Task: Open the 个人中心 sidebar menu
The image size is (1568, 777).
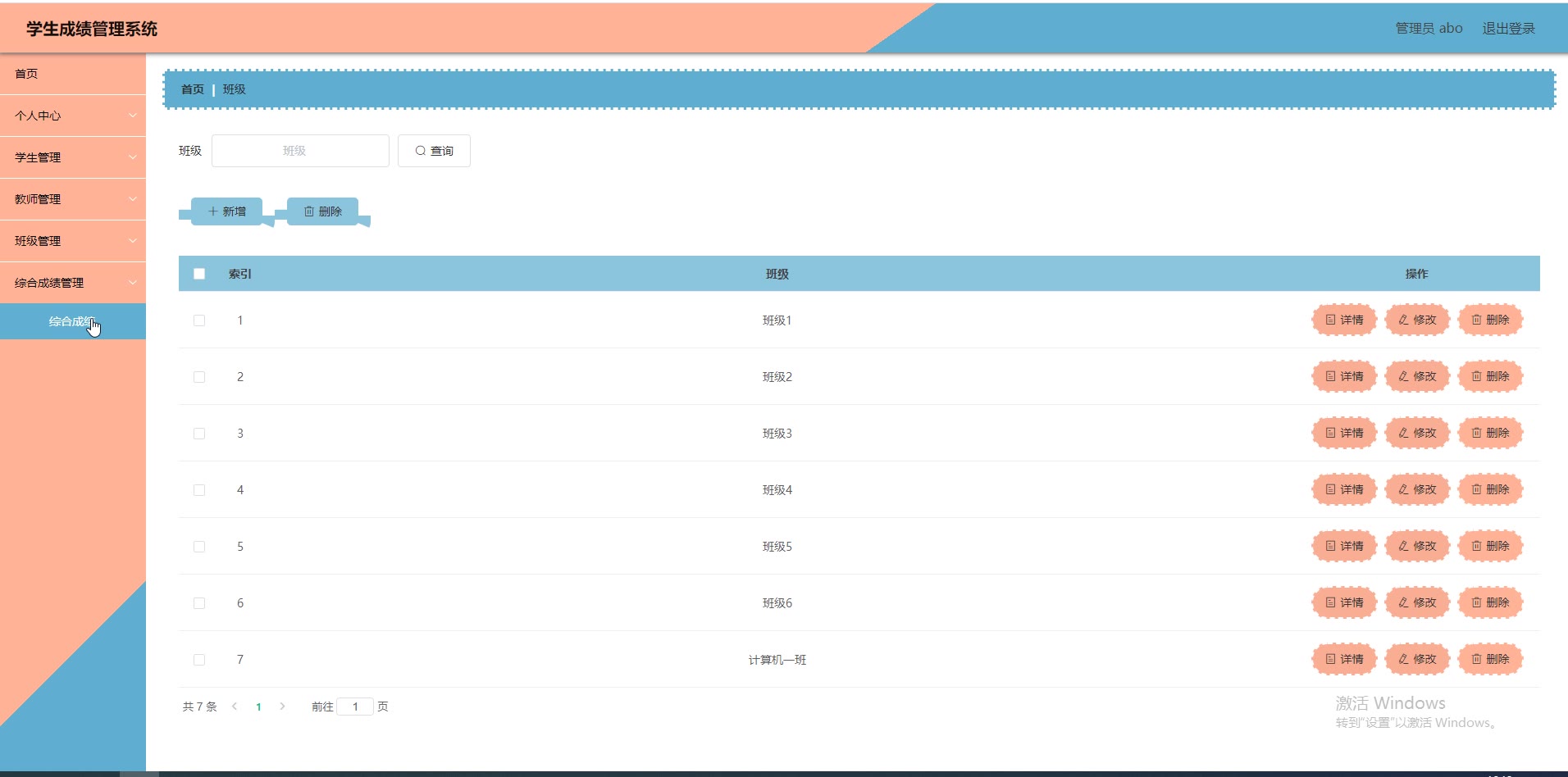Action: 73,116
